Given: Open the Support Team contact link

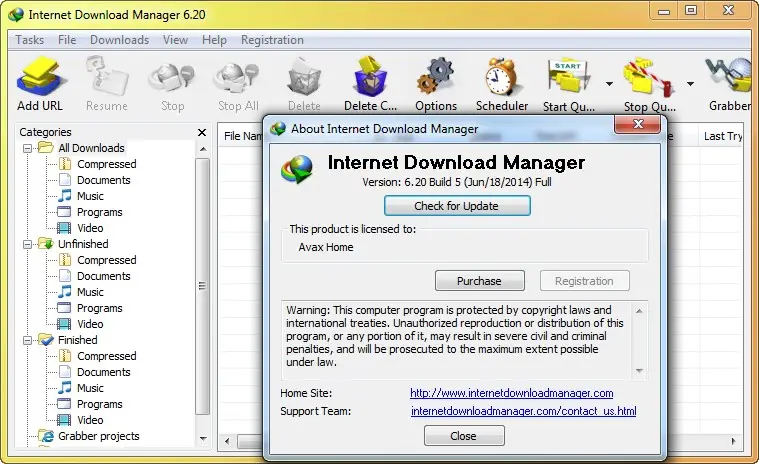Looking at the screenshot, I should (523, 411).
